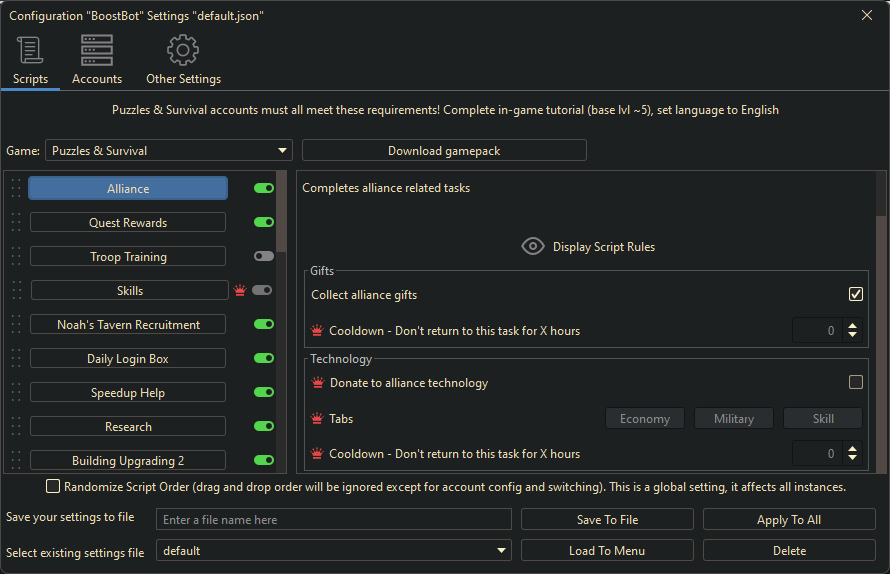890x574 pixels.
Task: Click the Apply To All button
Action: click(x=789, y=519)
